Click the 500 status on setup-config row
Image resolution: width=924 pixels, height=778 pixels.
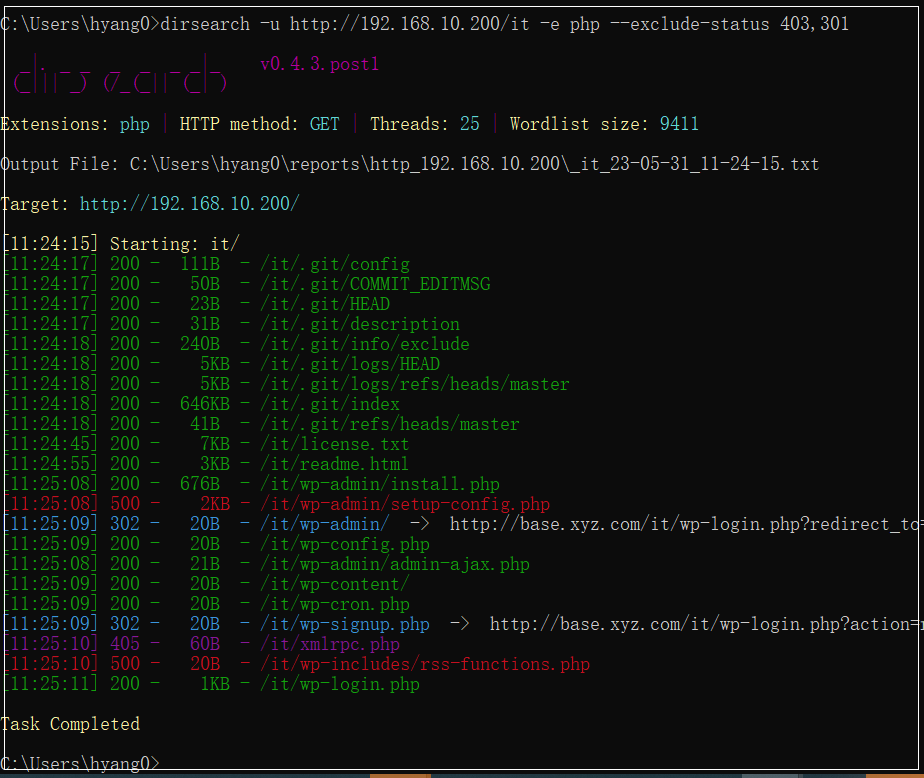[125, 504]
